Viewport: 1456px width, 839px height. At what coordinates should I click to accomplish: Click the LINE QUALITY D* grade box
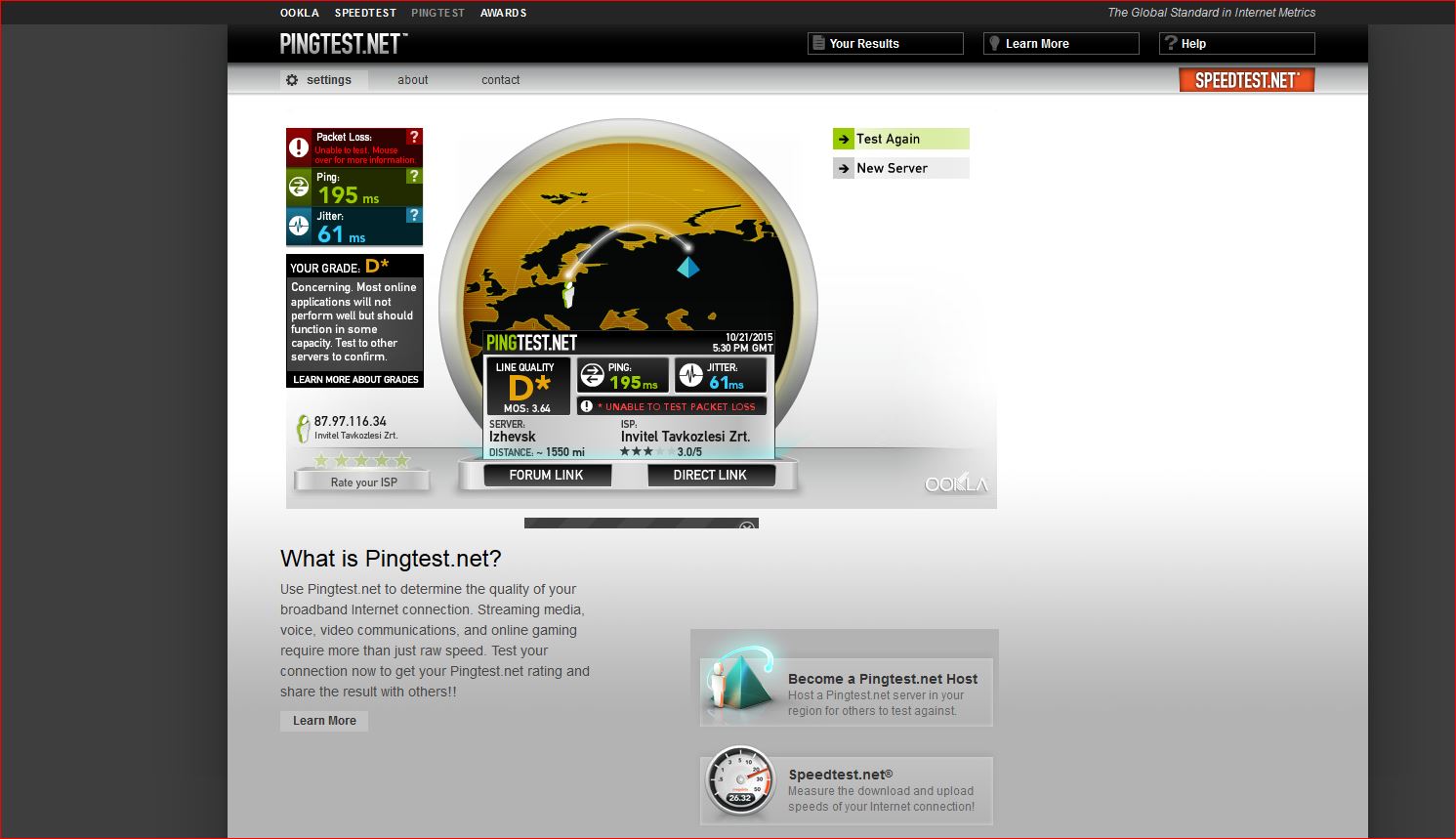528,386
